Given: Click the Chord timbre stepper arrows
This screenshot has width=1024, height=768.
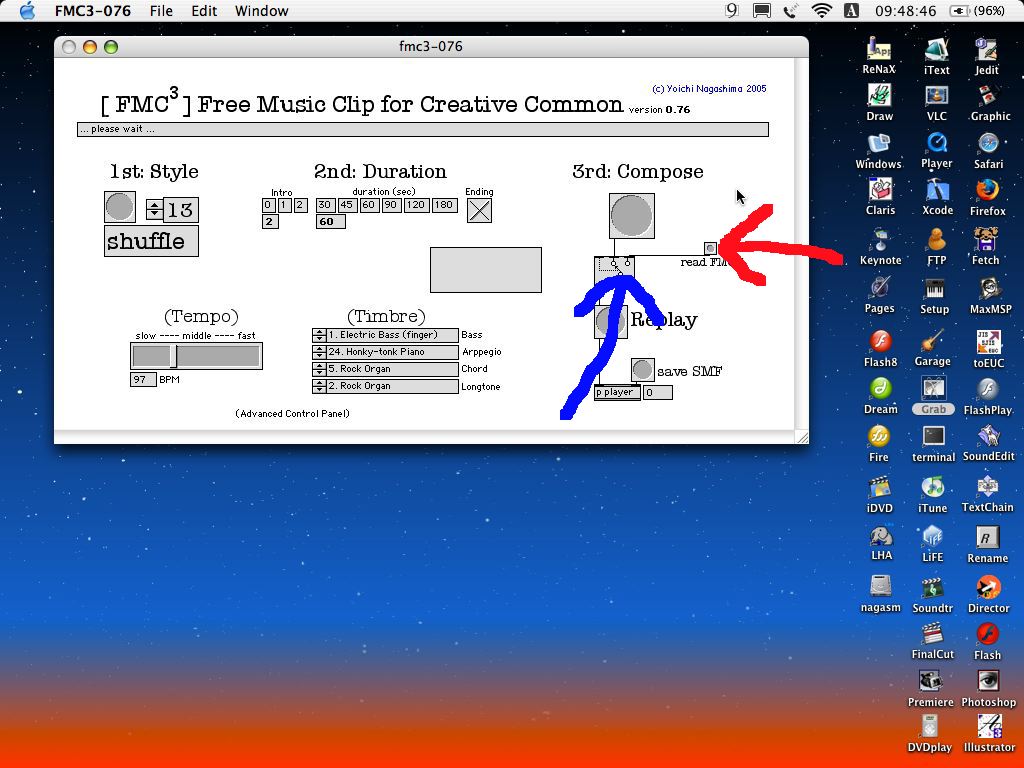Looking at the screenshot, I should [x=319, y=369].
